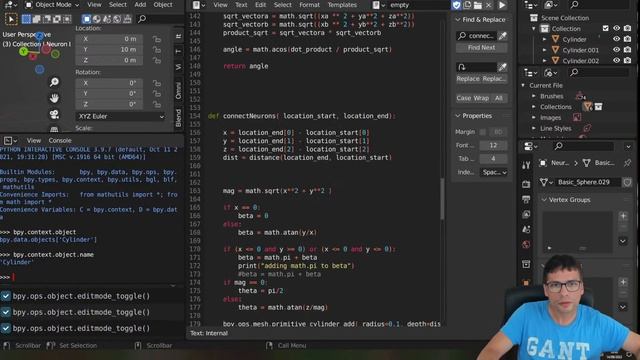Toggle the Margin checkbox in Properties
This screenshot has height=360, width=640.
tap(483, 132)
